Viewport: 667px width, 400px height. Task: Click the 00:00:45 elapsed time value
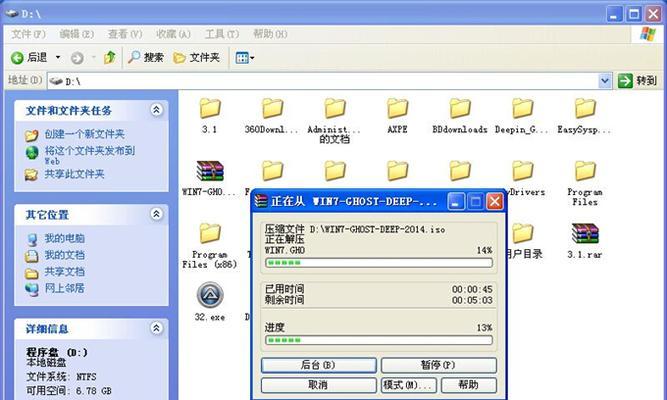click(472, 290)
